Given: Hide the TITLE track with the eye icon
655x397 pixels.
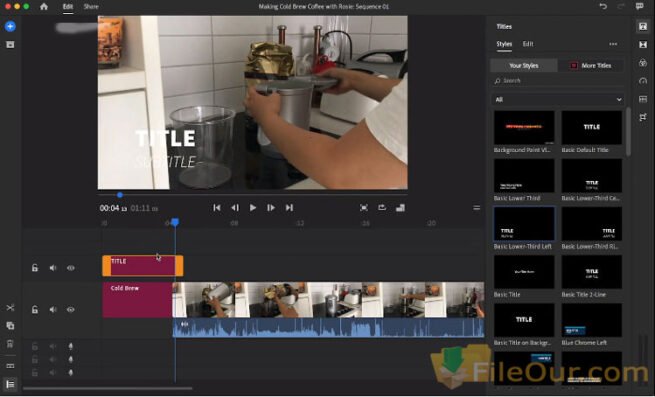Looking at the screenshot, I should pos(71,268).
